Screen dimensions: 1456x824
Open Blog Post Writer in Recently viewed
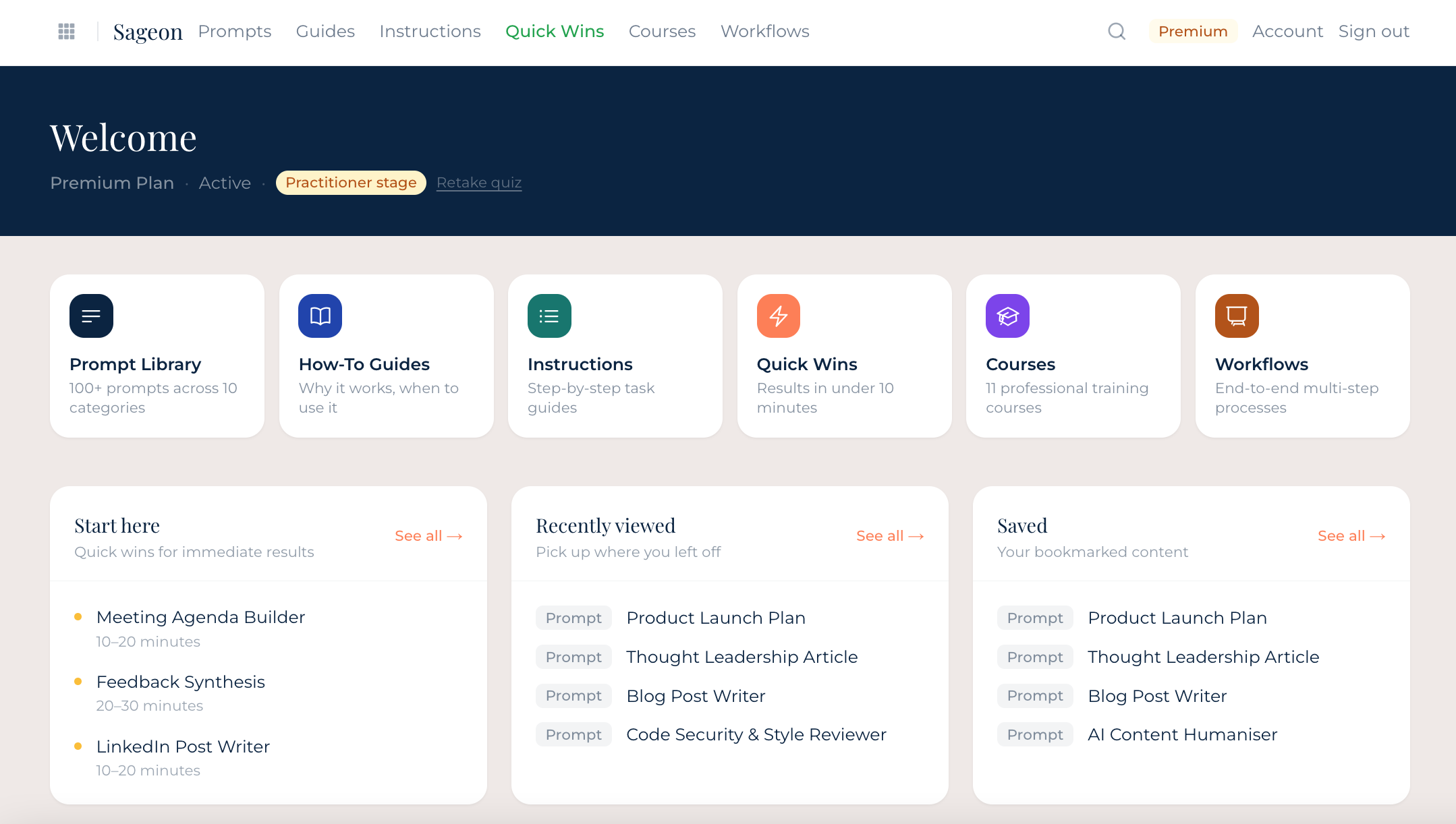pos(696,696)
